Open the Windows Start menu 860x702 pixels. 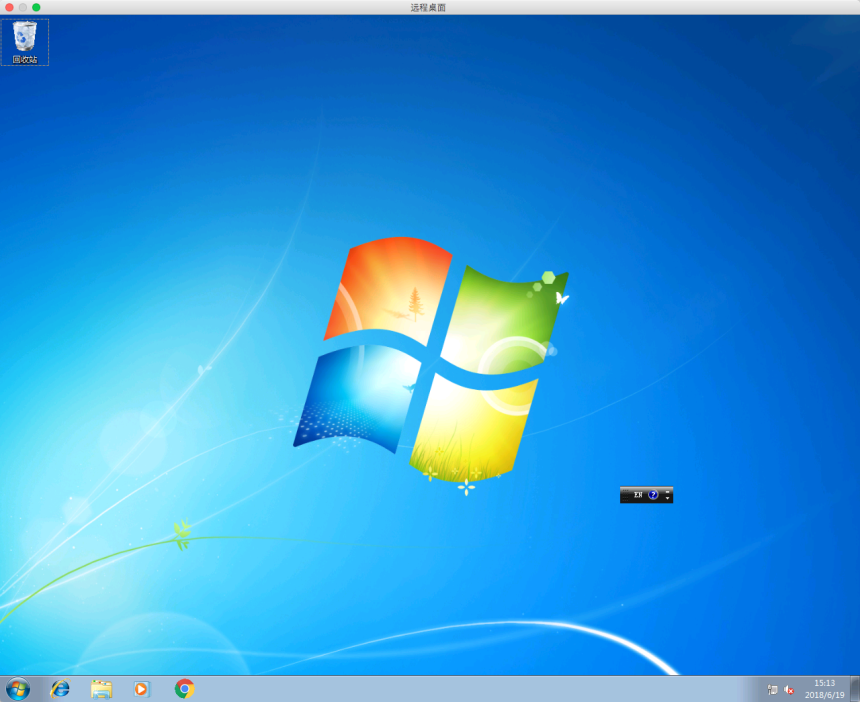click(x=18, y=689)
